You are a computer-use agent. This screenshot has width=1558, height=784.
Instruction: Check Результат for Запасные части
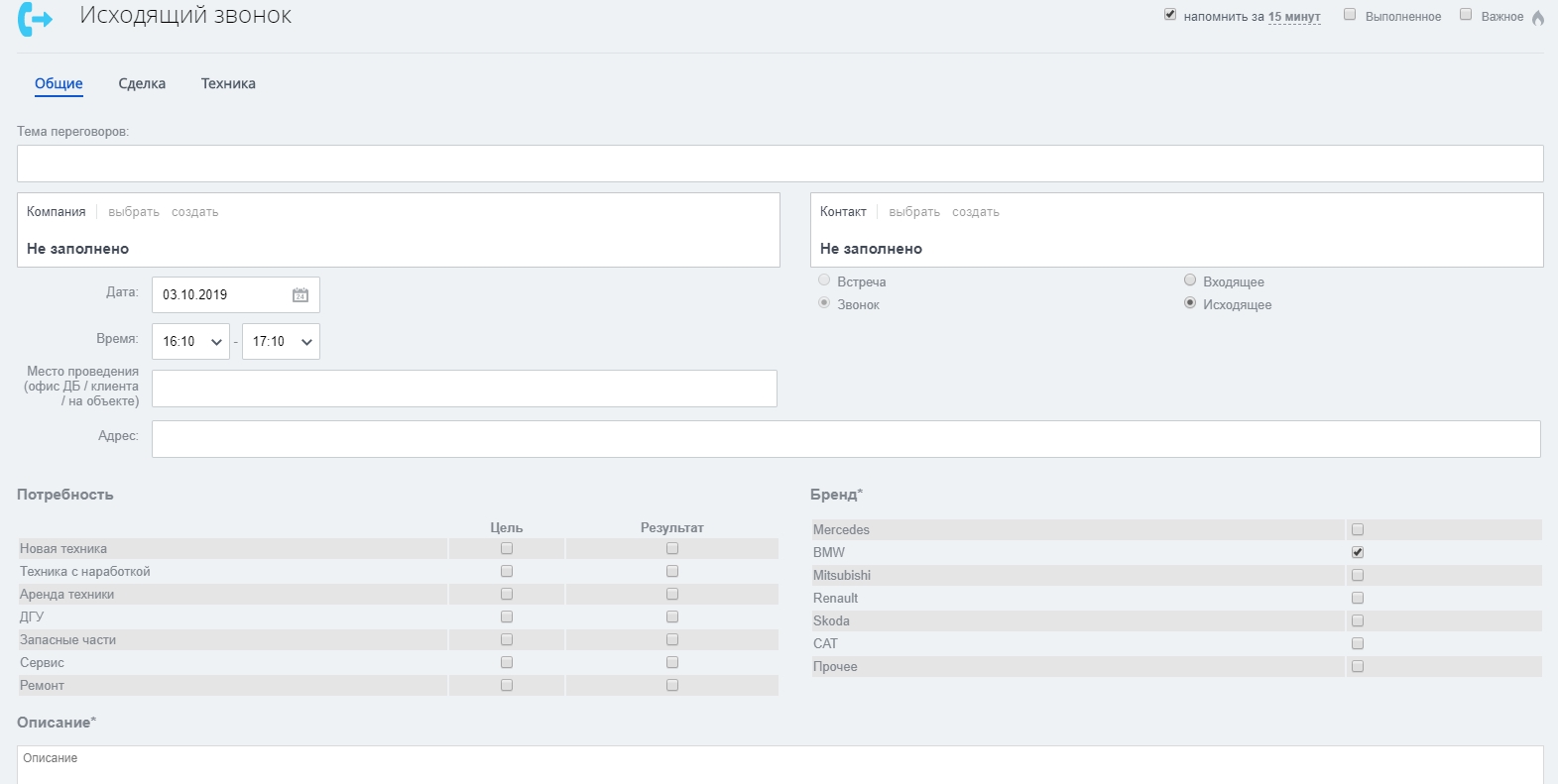[x=672, y=639]
